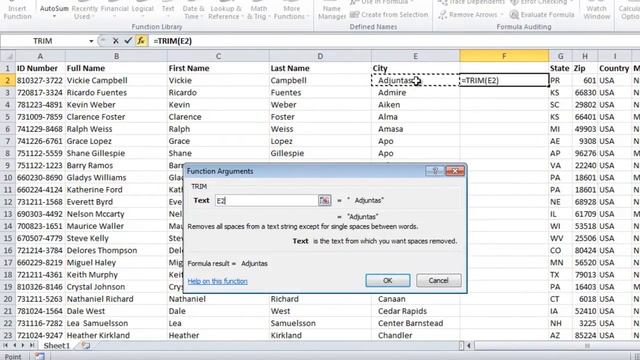
Task: Confirm formula with checkmark icon
Action: pos(128,41)
